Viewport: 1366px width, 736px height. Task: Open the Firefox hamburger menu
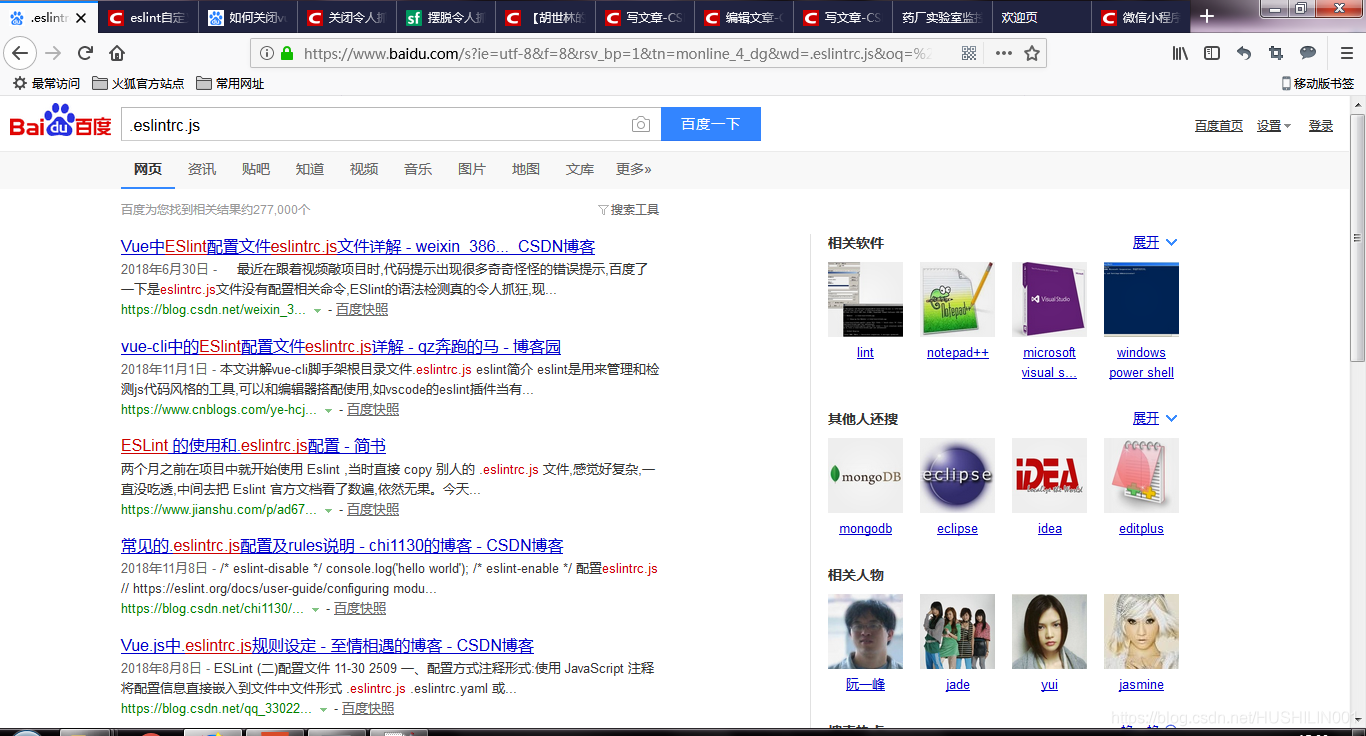[1346, 53]
